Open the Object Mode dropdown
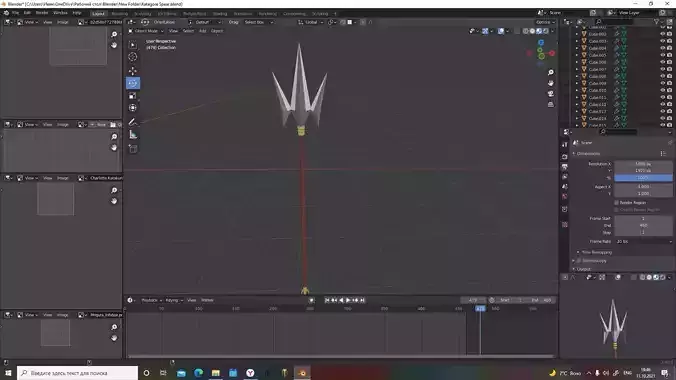Image resolution: width=676 pixels, height=380 pixels. tap(146, 31)
